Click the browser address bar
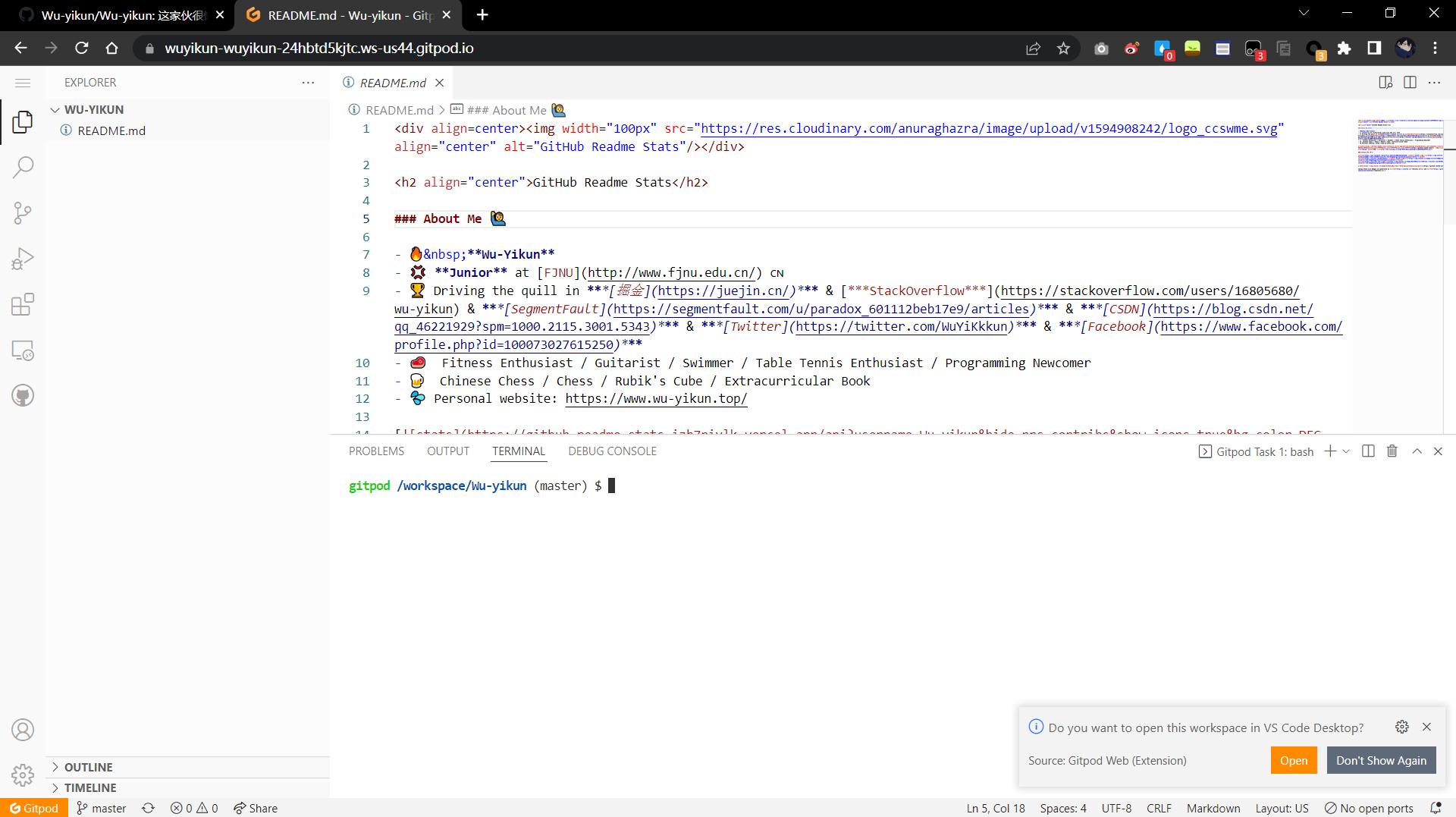The image size is (1456, 817). point(576,49)
